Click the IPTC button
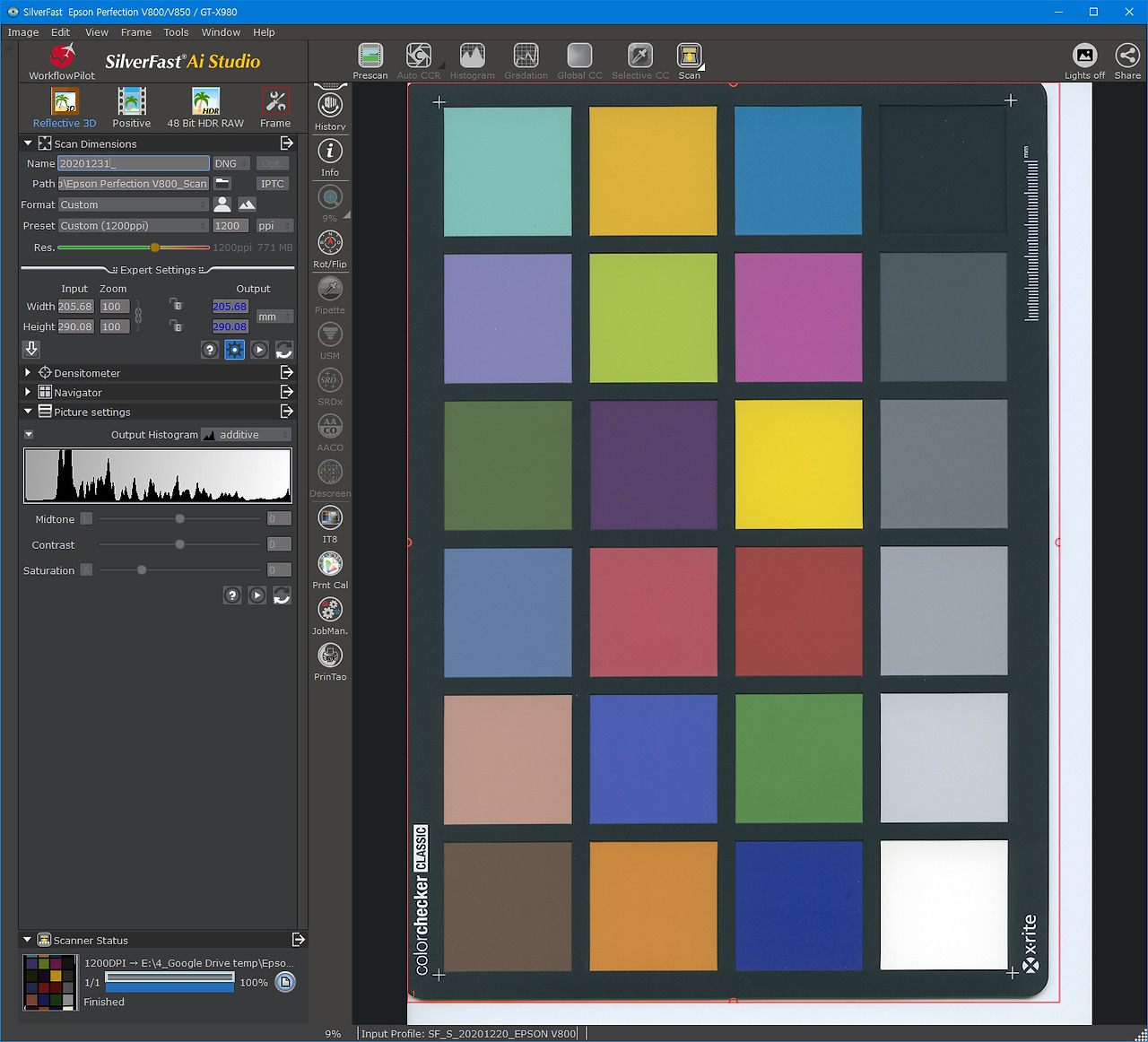Viewport: 1148px width, 1042px height. tap(273, 184)
